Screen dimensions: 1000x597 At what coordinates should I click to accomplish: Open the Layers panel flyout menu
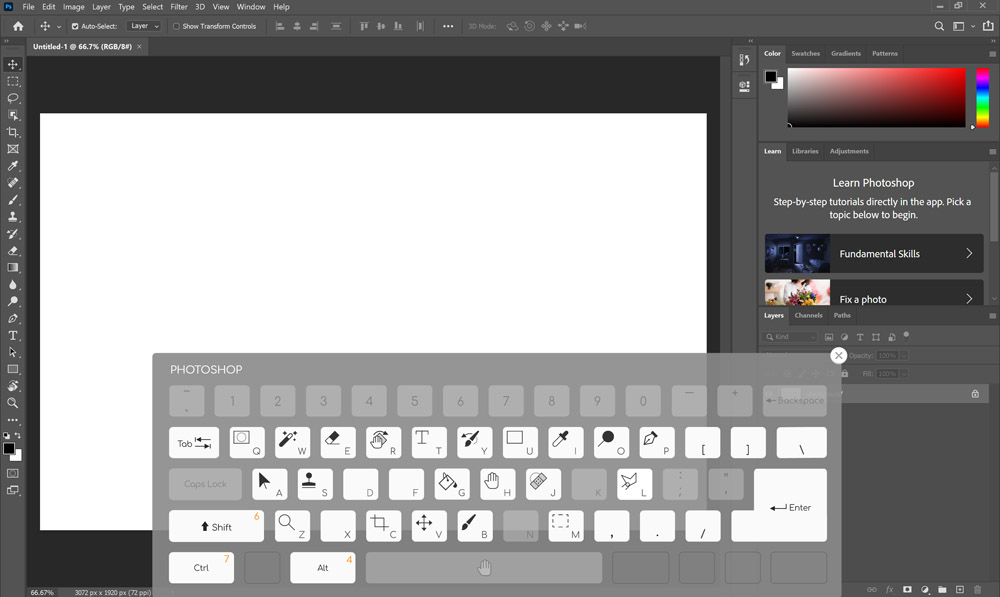pos(992,316)
